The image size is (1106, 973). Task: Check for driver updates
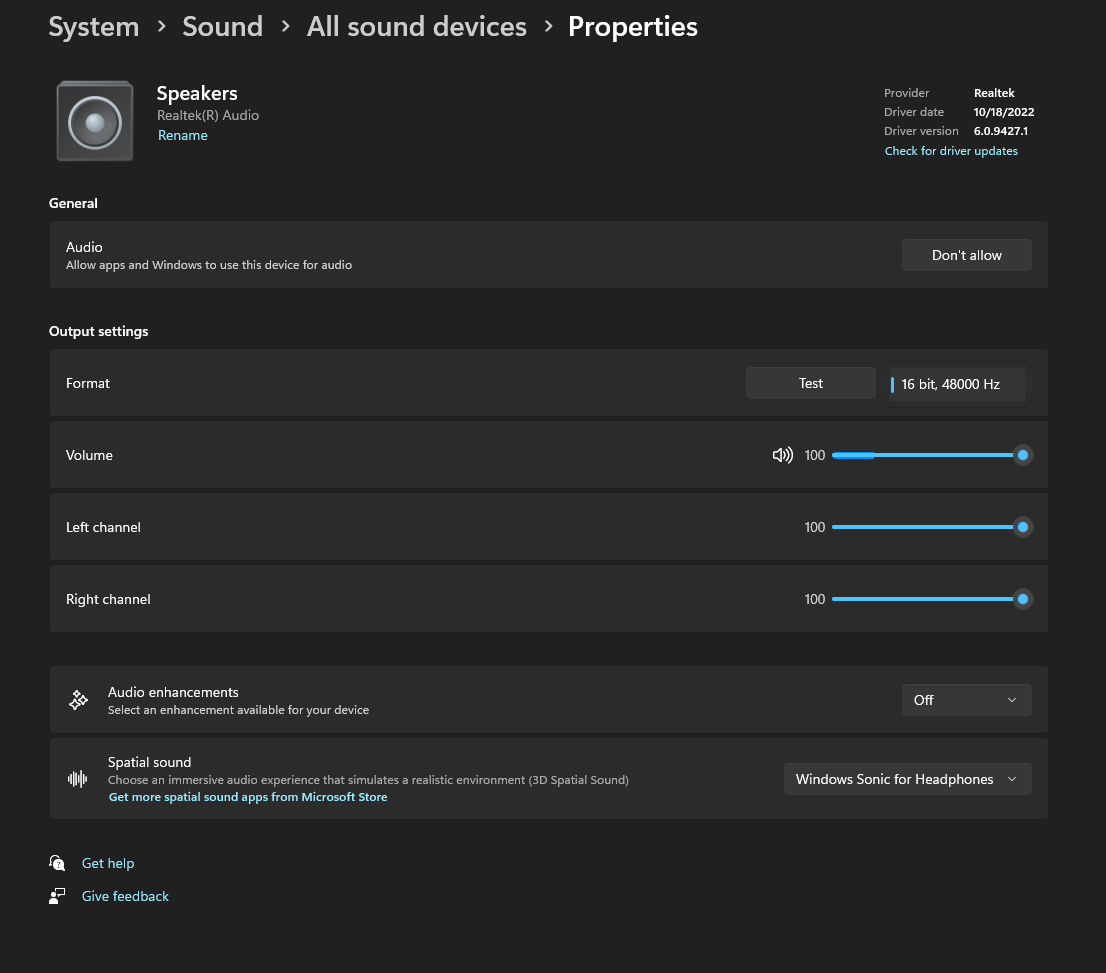(951, 151)
